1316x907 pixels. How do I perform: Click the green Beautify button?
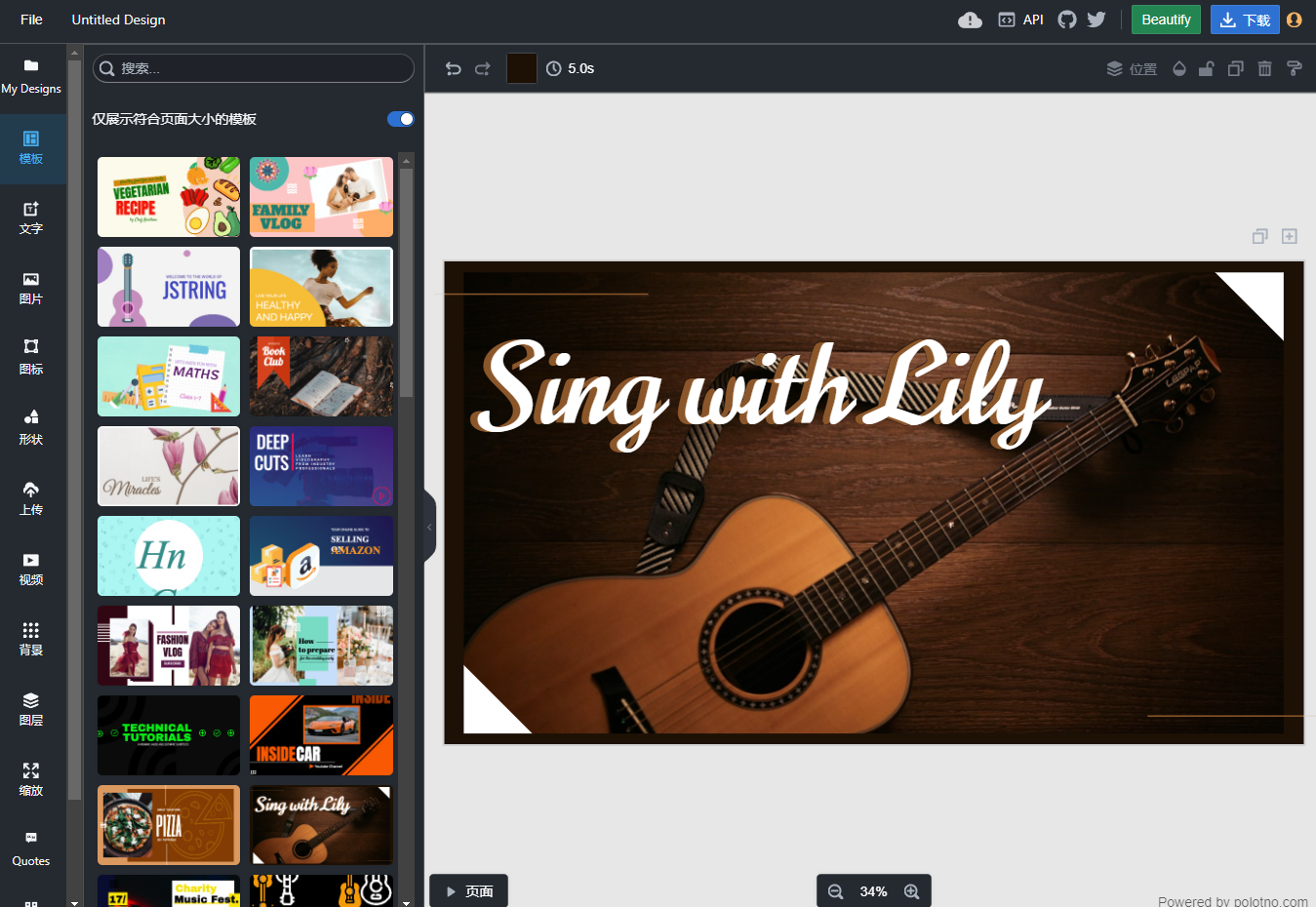[1166, 20]
